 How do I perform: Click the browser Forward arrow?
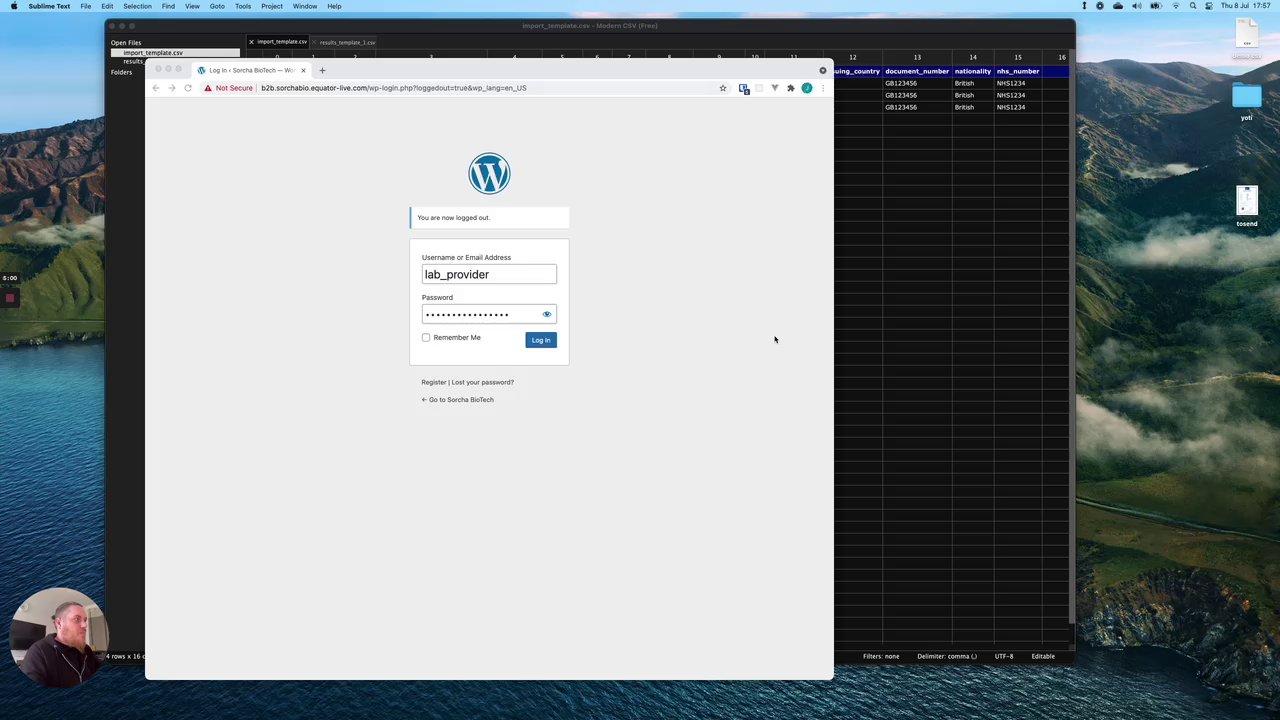171,88
